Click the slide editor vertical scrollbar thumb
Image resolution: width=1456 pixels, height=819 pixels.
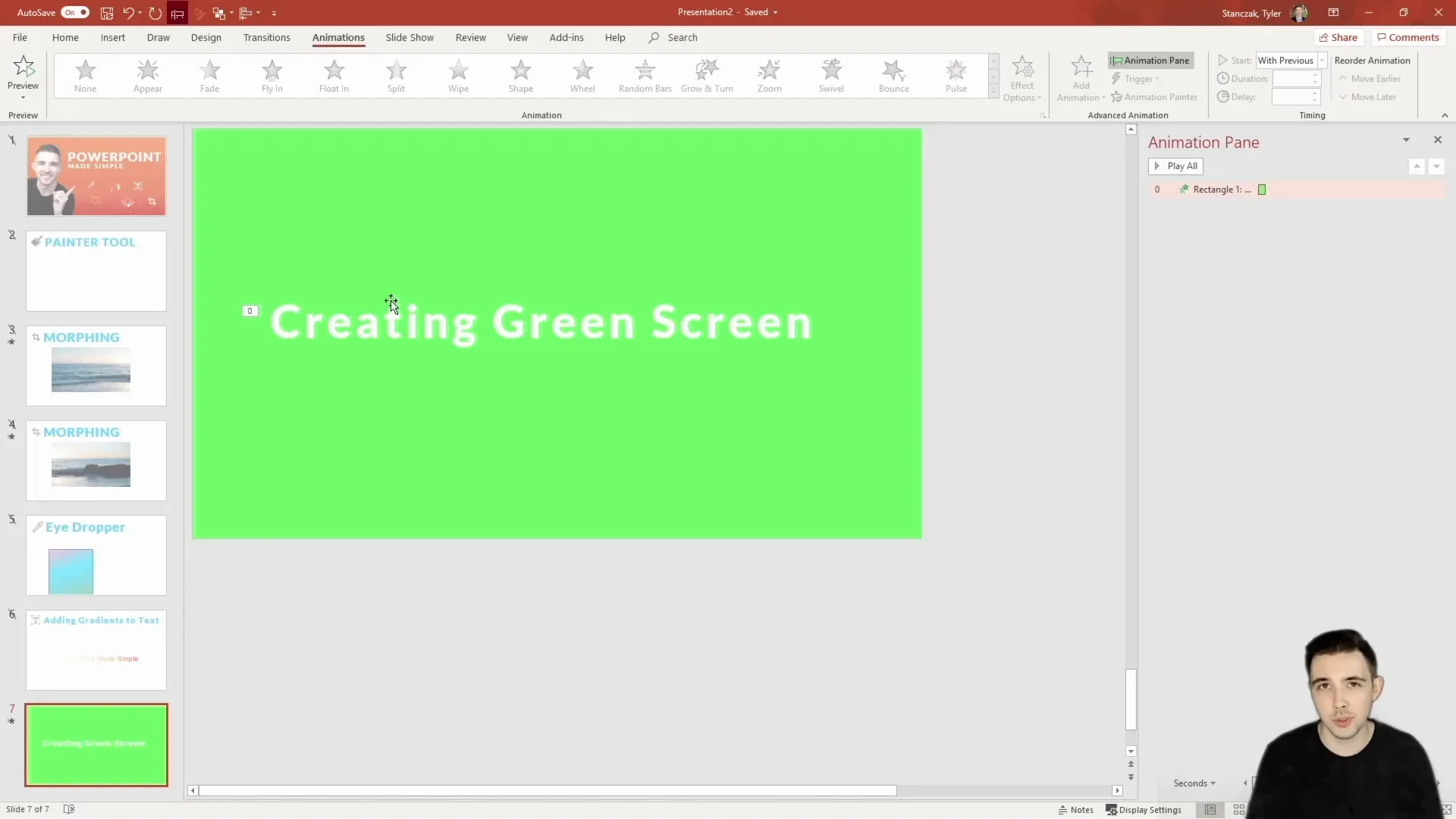(x=1131, y=699)
